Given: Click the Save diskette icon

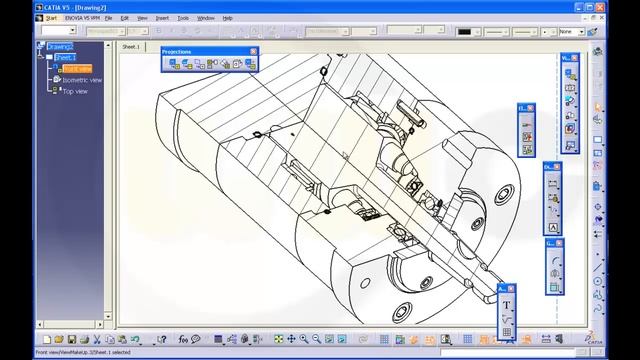Looking at the screenshot, I should coord(72,339).
